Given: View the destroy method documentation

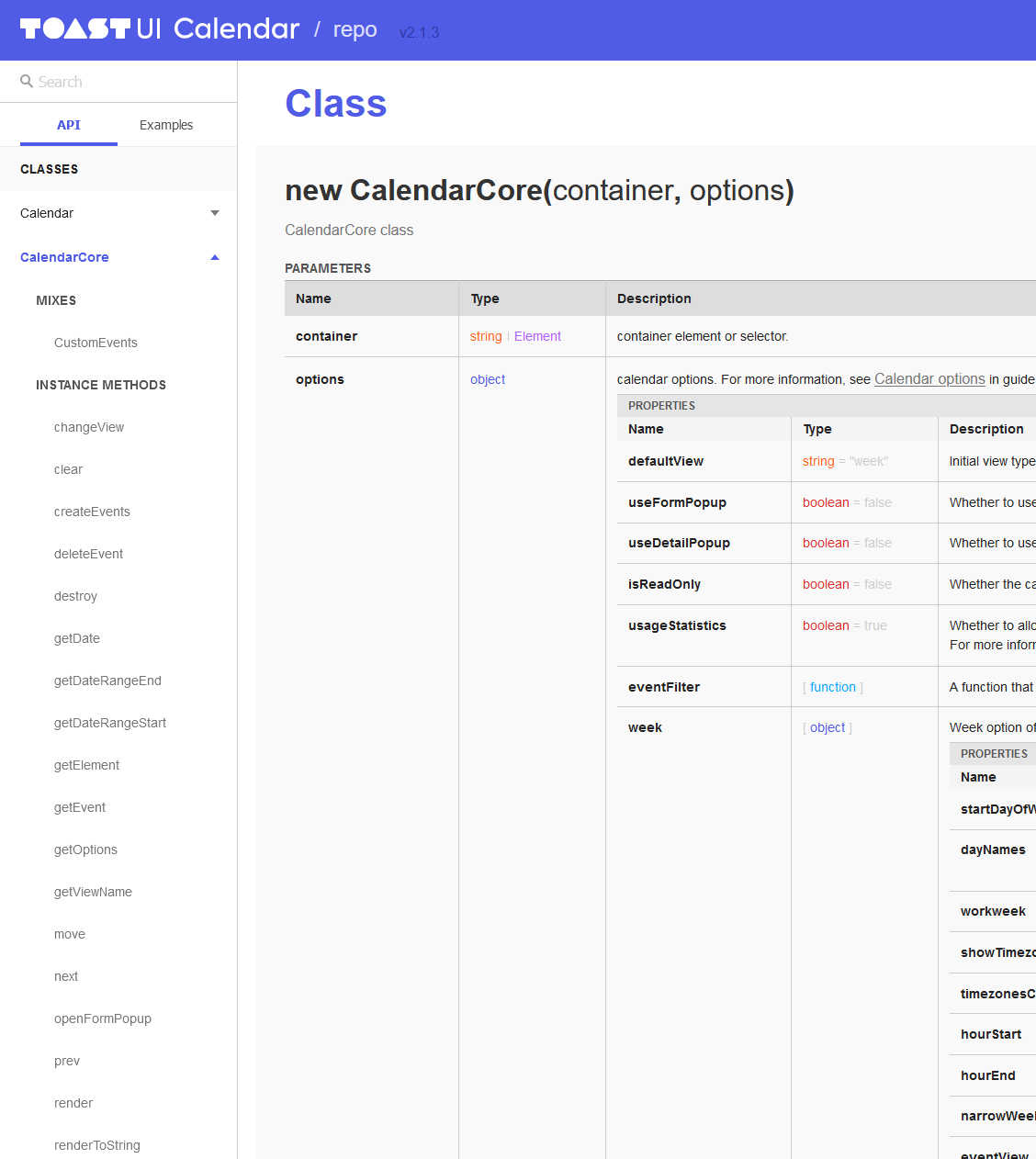Looking at the screenshot, I should 75,596.
